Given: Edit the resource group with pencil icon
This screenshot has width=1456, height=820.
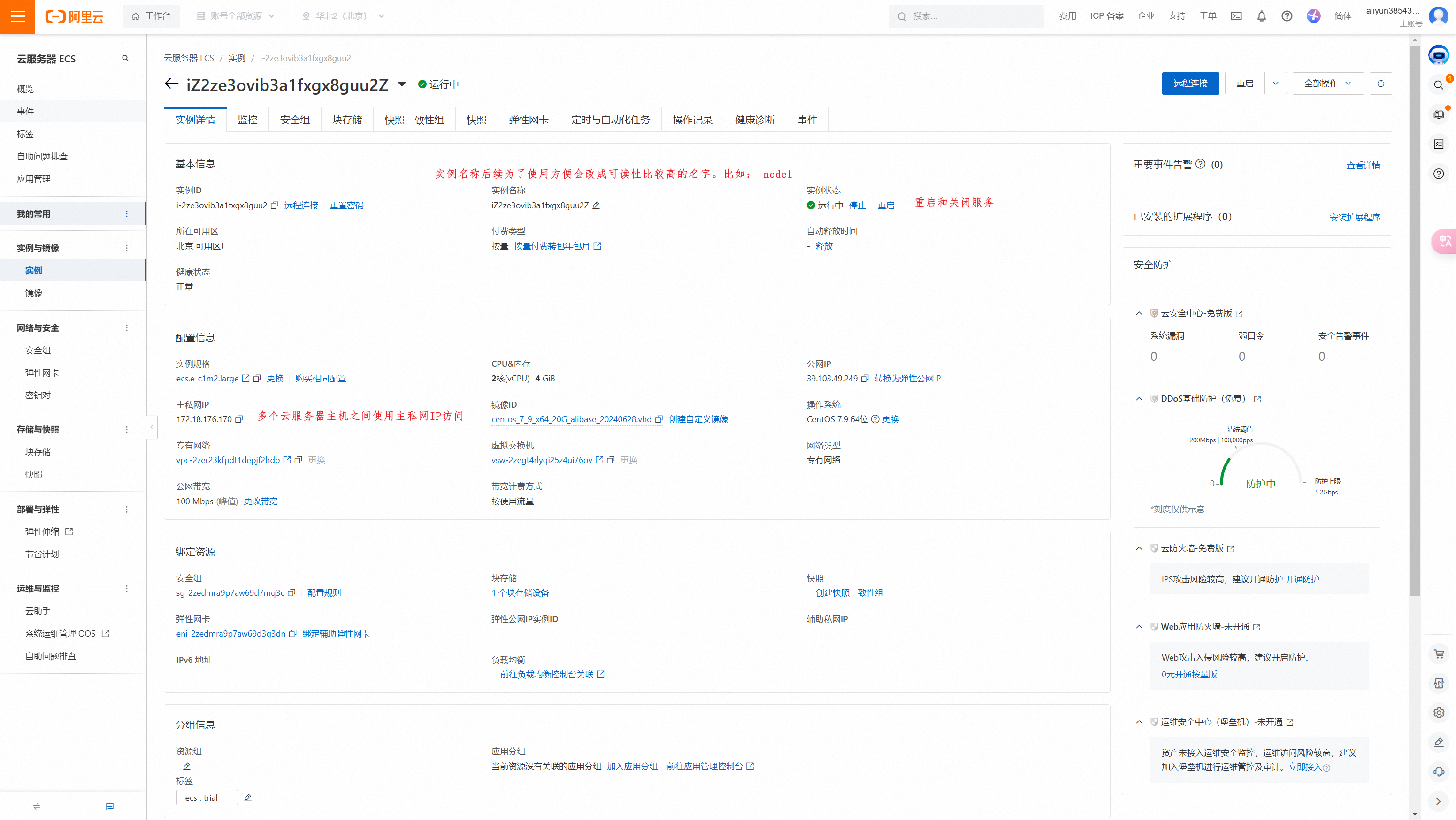Looking at the screenshot, I should [x=186, y=767].
